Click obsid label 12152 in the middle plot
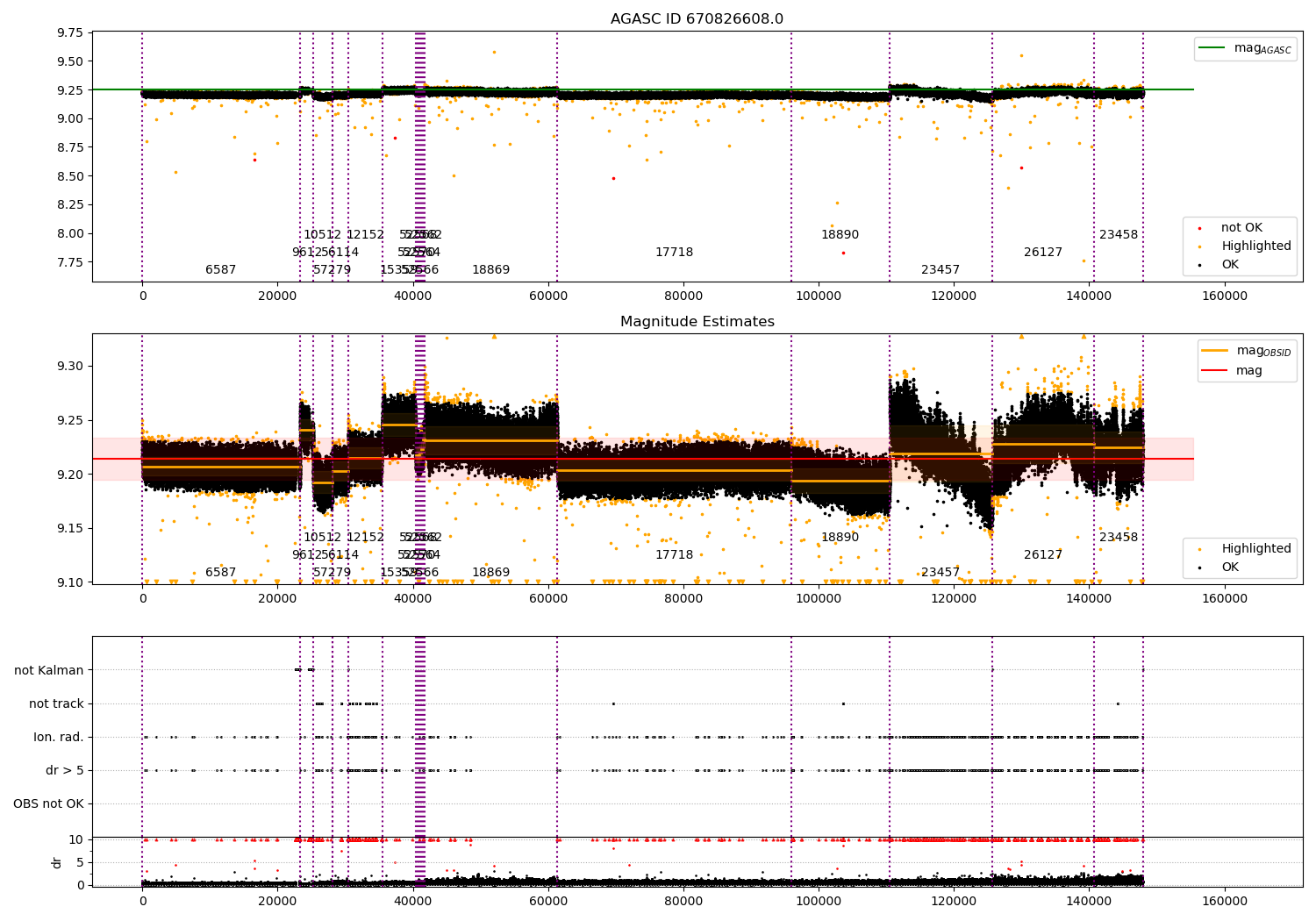This screenshot has height=921, width=1316. 365,538
